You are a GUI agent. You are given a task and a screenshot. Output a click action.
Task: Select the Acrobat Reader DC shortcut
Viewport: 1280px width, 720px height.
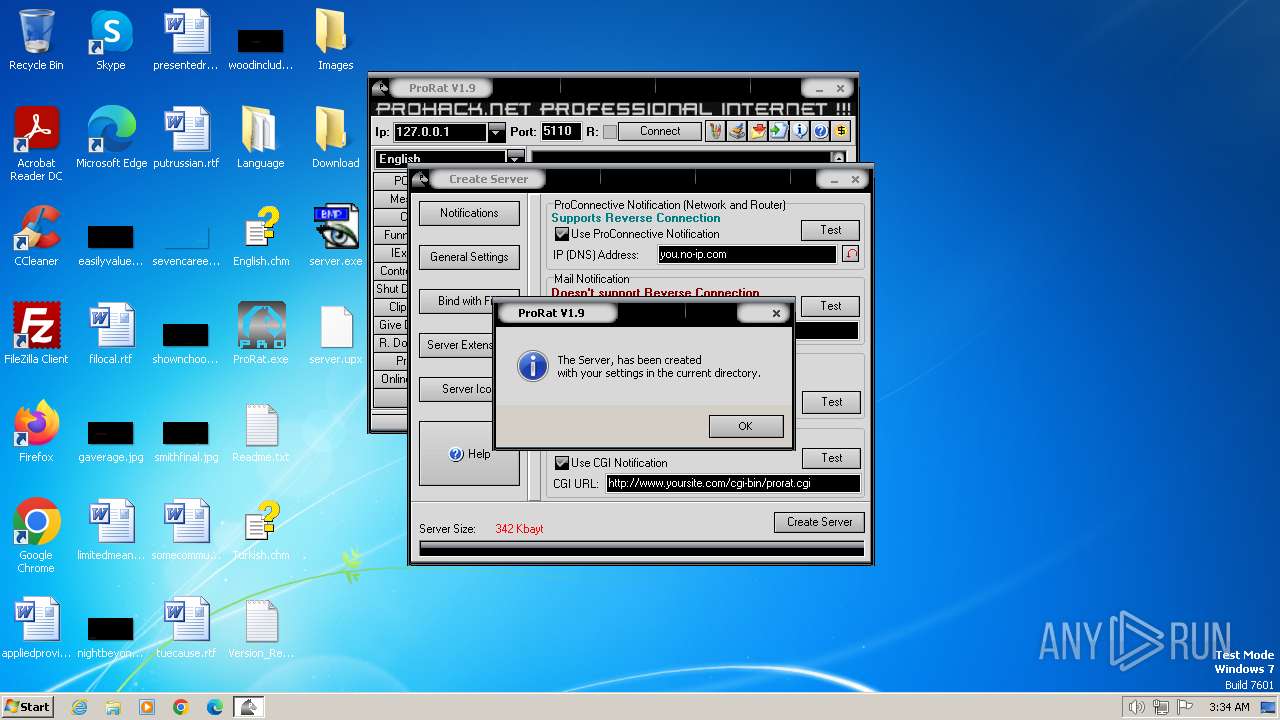pyautogui.click(x=36, y=144)
